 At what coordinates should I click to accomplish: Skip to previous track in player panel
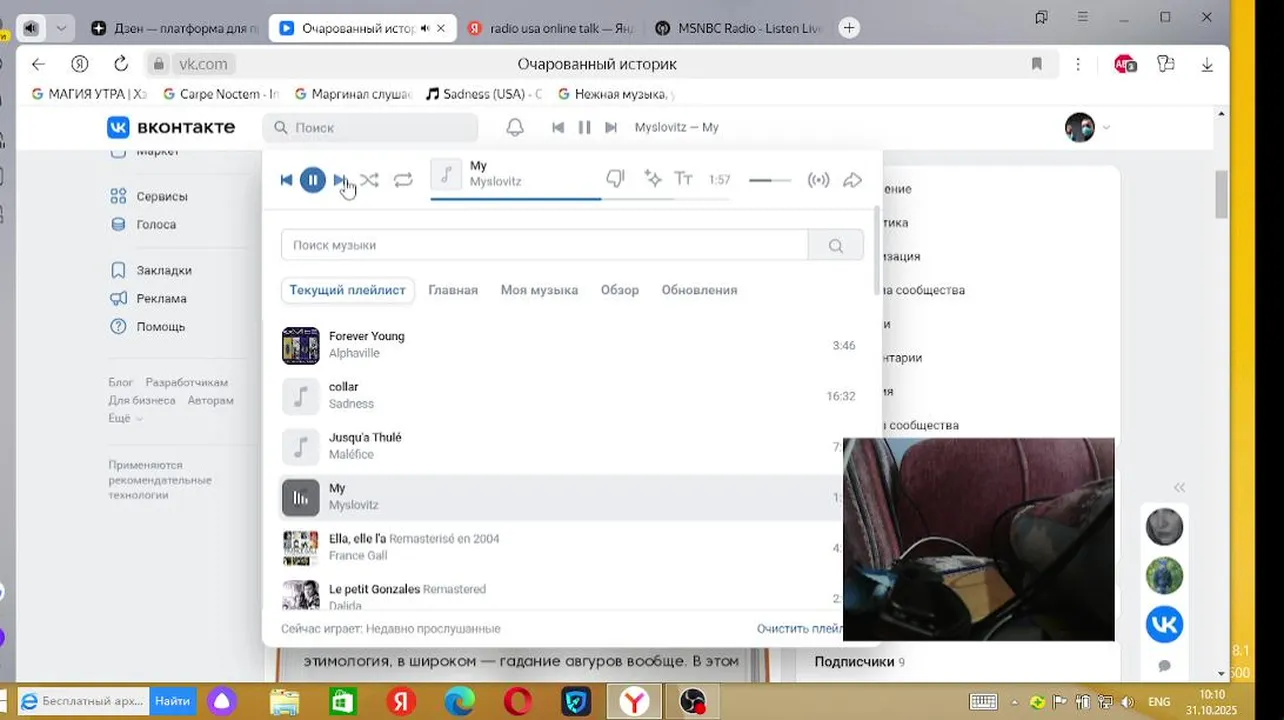coord(287,180)
